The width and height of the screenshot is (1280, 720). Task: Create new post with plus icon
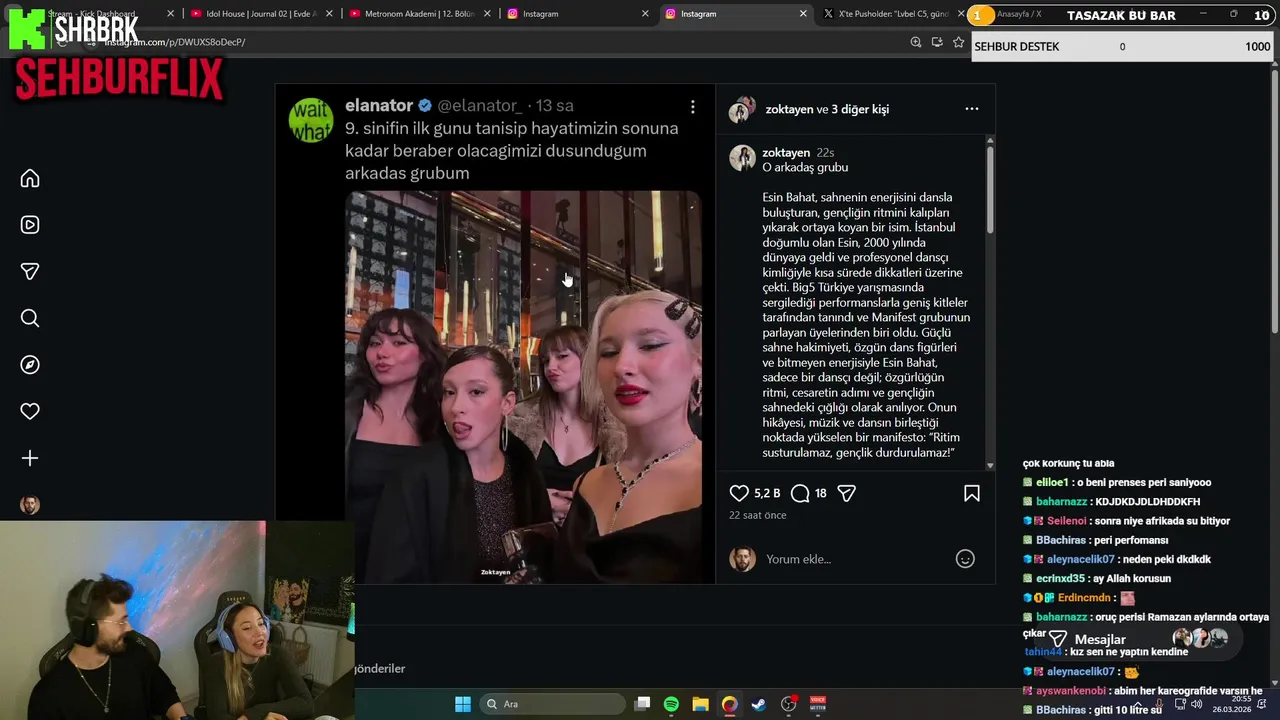click(30, 458)
